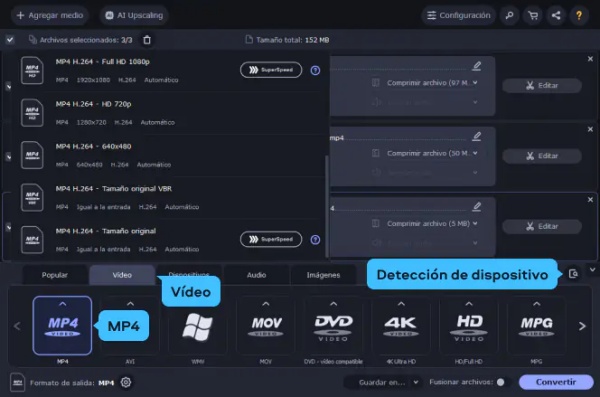This screenshot has height=397, width=600.
Task: Select the MOV video format tile
Action: click(266, 325)
